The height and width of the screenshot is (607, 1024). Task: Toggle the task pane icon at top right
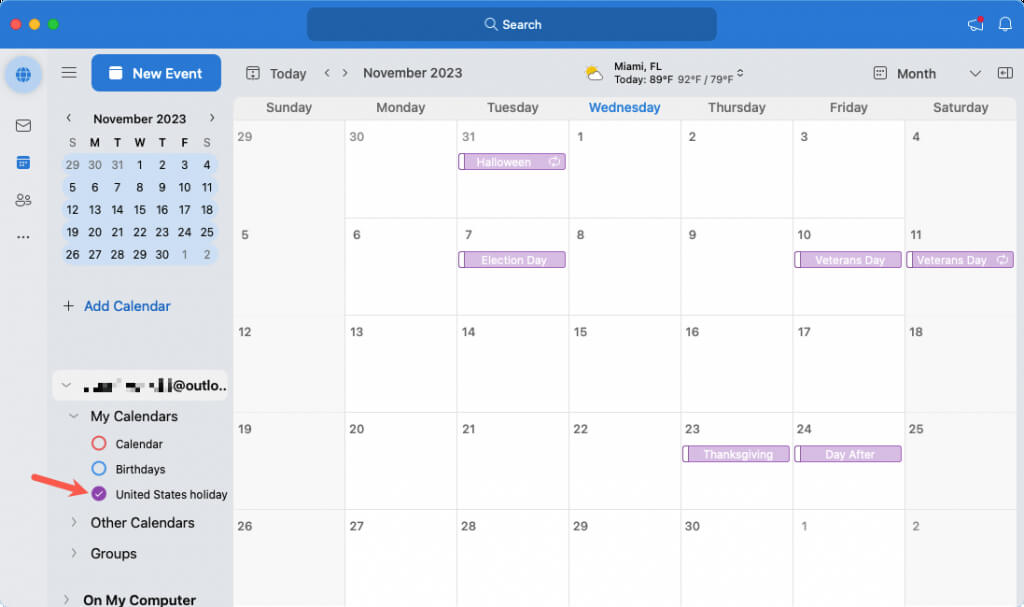(x=1005, y=73)
